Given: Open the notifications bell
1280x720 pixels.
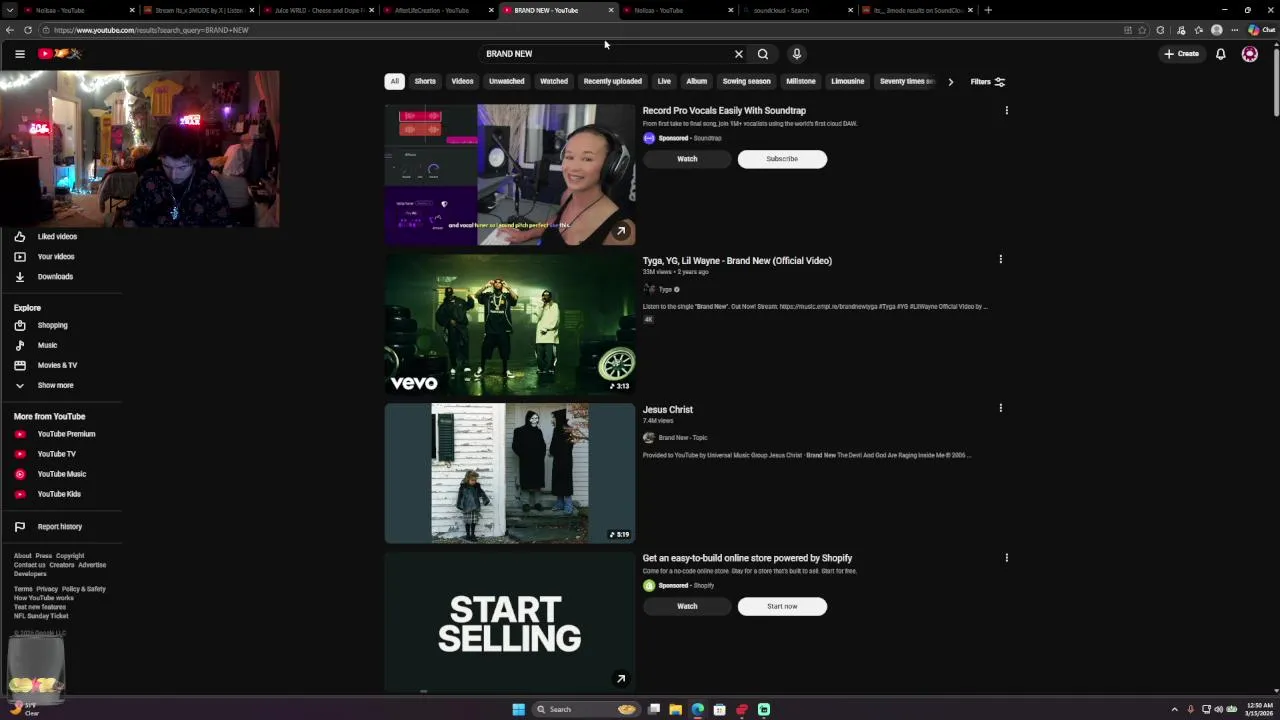Looking at the screenshot, I should click(x=1221, y=54).
